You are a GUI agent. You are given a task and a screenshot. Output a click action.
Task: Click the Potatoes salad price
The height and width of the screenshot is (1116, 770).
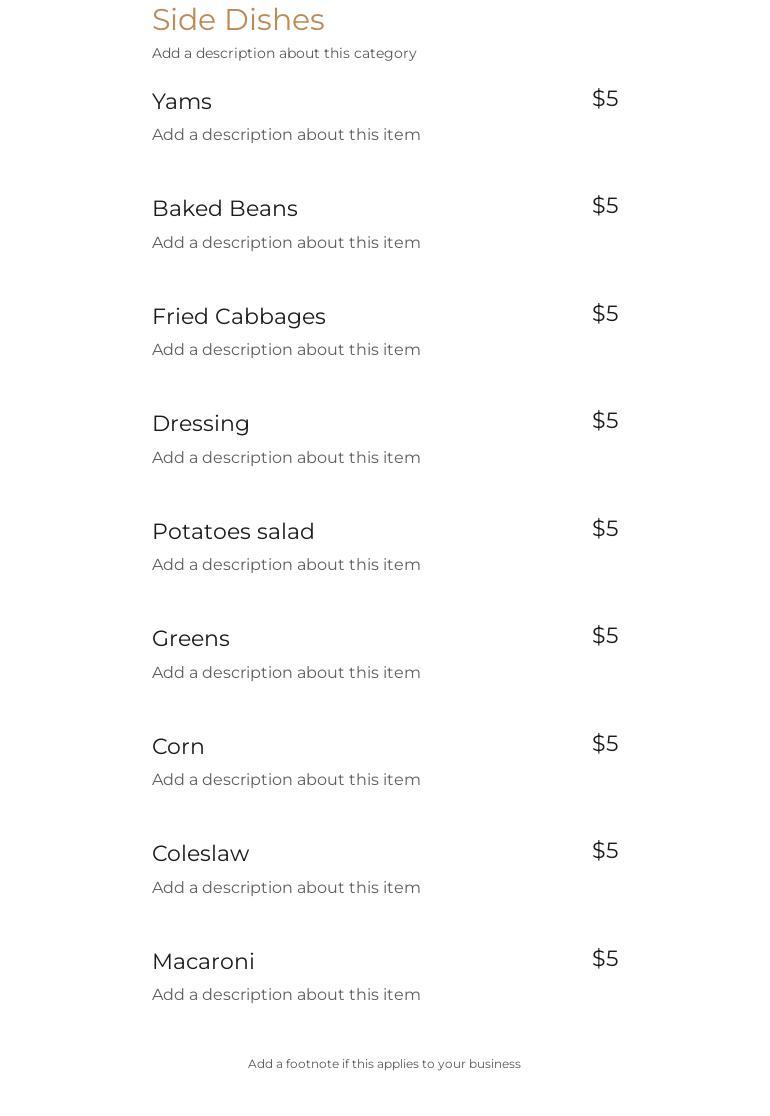point(605,529)
